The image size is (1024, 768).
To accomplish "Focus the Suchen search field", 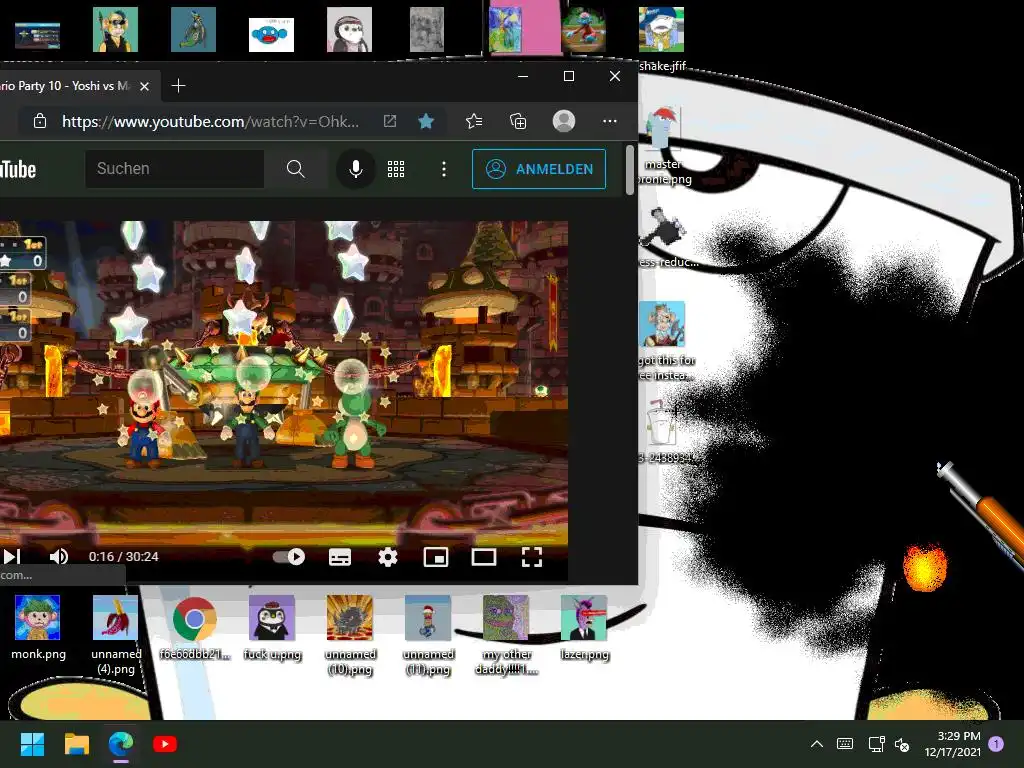I will coord(174,168).
